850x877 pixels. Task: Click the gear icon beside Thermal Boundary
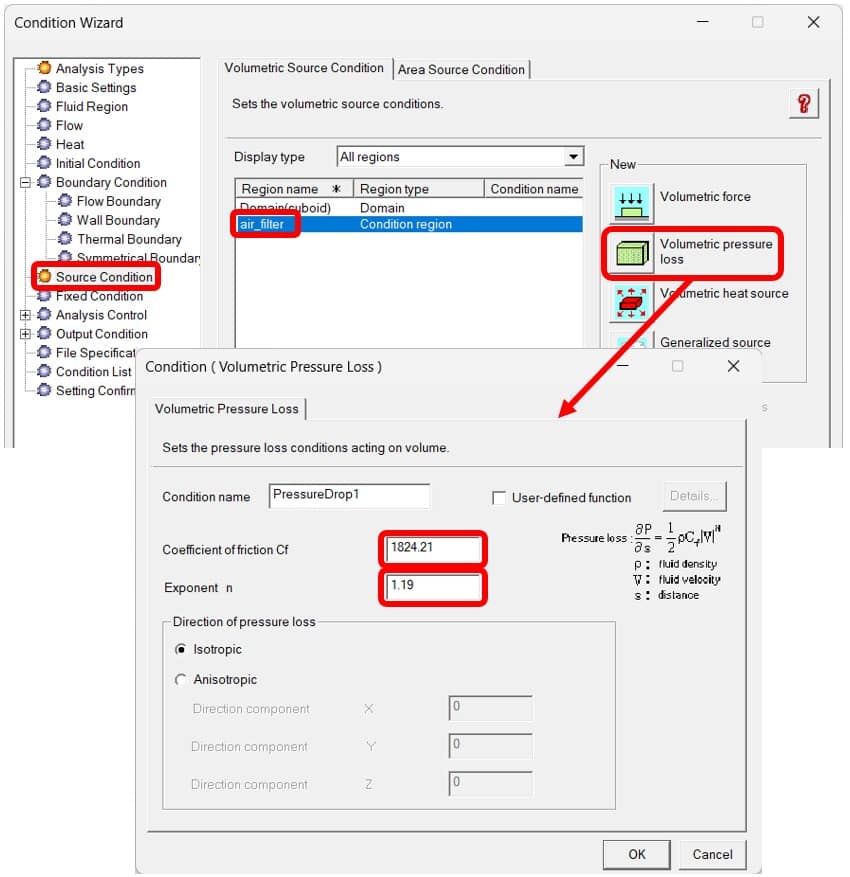point(65,239)
